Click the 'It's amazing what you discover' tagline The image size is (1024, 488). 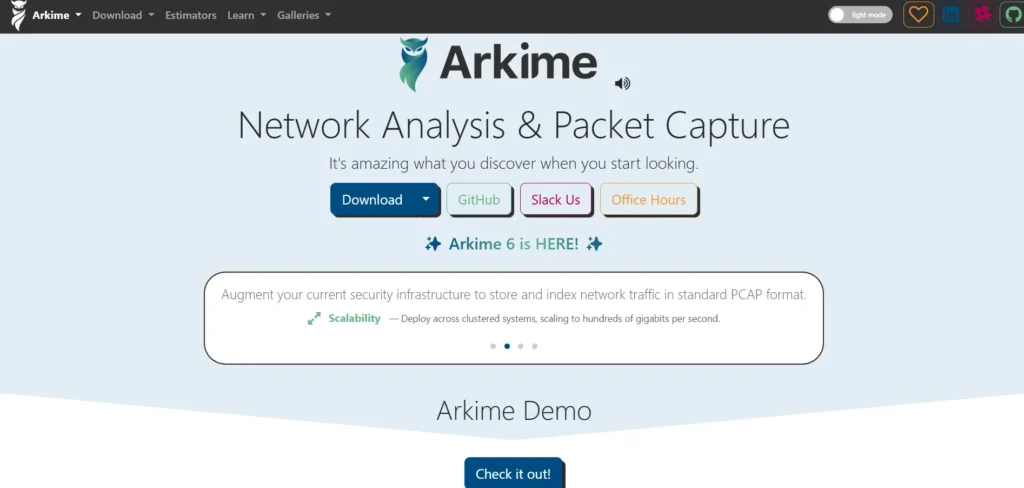point(513,163)
